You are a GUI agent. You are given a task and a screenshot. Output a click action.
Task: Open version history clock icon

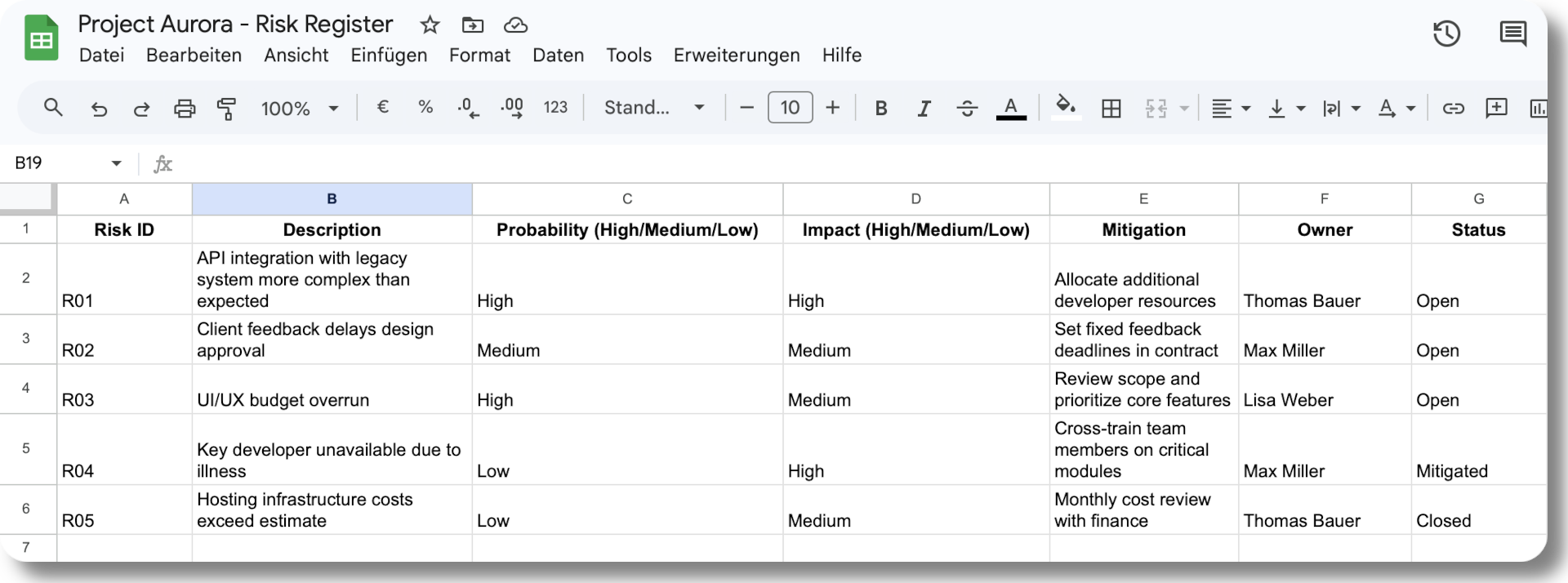1446,33
